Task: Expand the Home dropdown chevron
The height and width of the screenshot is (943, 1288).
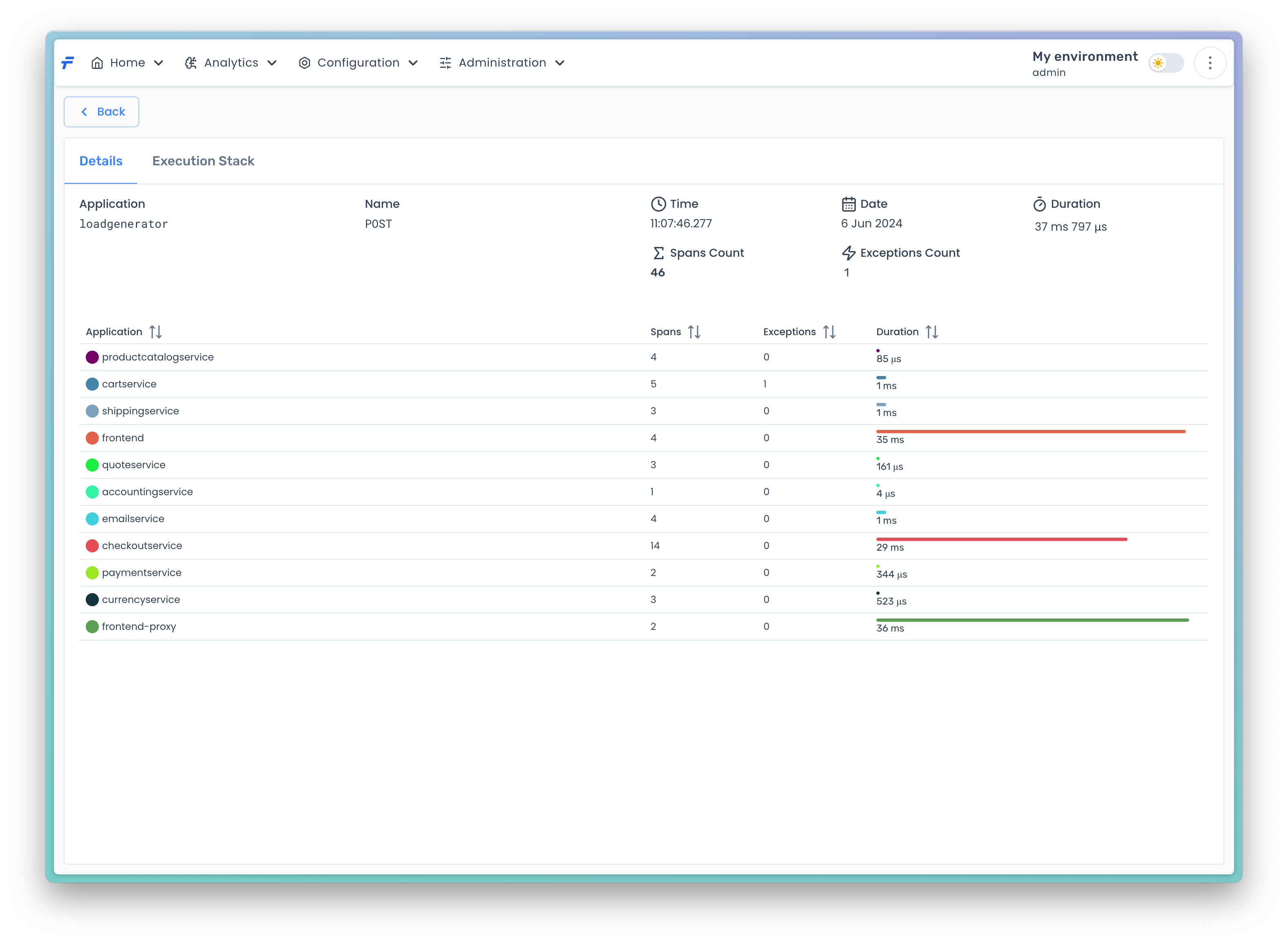Action: [159, 63]
